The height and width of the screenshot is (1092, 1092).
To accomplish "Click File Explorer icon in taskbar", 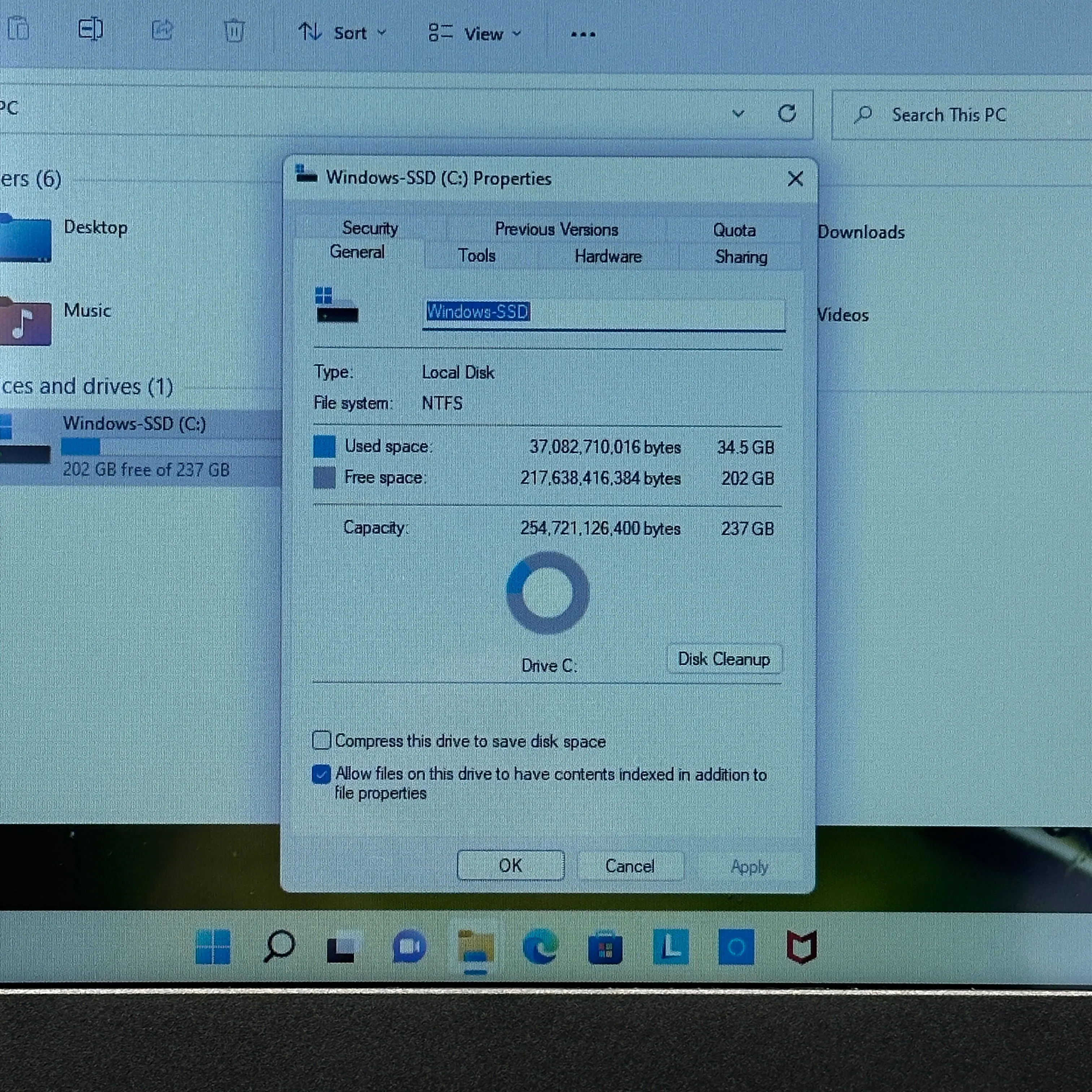I will click(475, 947).
